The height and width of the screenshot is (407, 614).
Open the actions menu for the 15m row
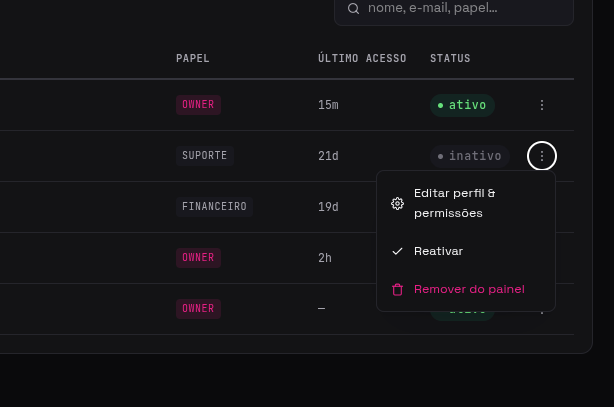542,105
